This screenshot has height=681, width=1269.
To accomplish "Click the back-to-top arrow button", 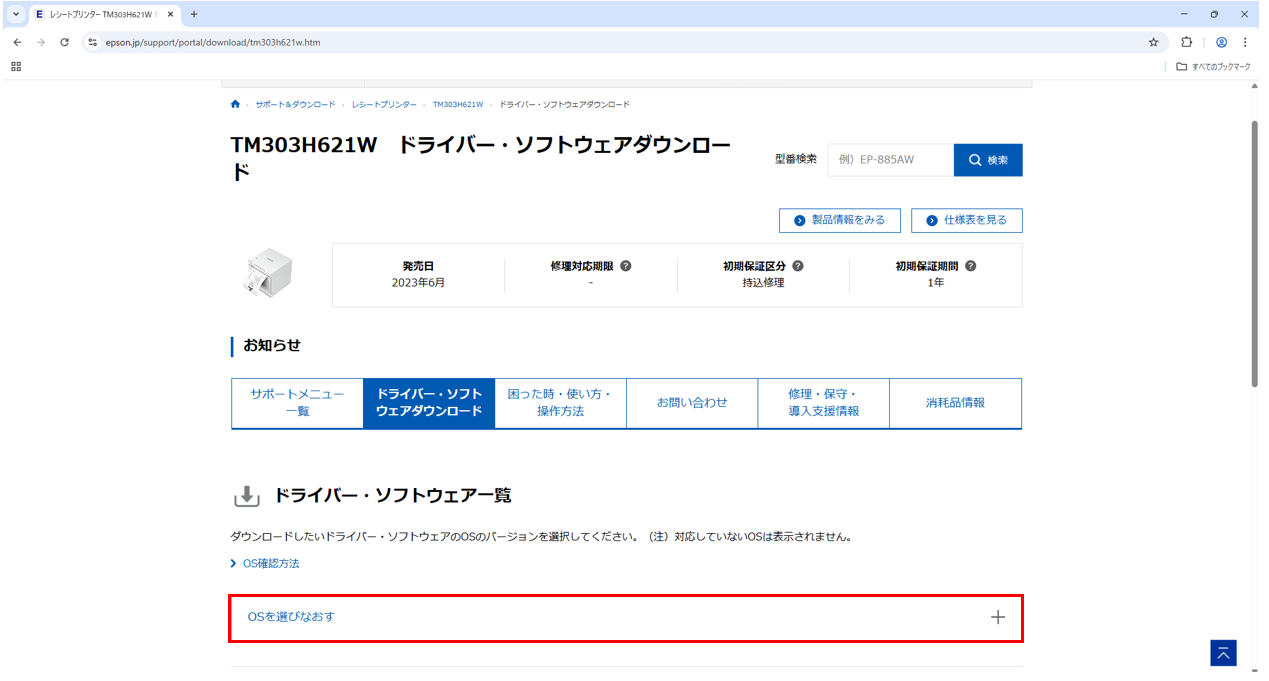I will point(1223,653).
